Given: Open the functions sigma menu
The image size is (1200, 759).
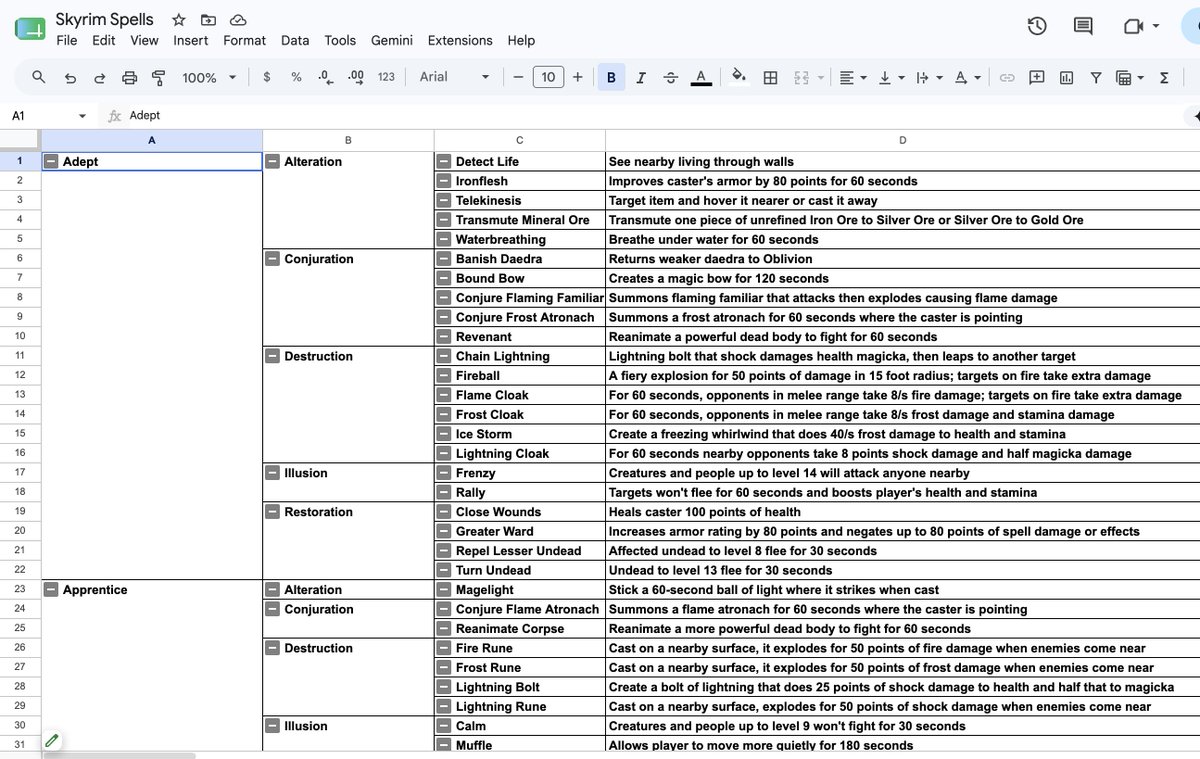Looking at the screenshot, I should pyautogui.click(x=1164, y=77).
